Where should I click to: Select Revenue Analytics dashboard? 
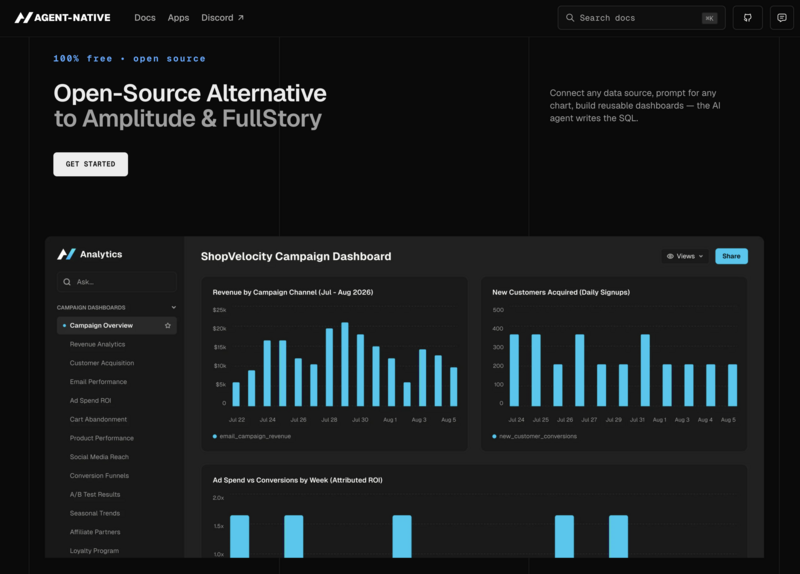(x=97, y=344)
